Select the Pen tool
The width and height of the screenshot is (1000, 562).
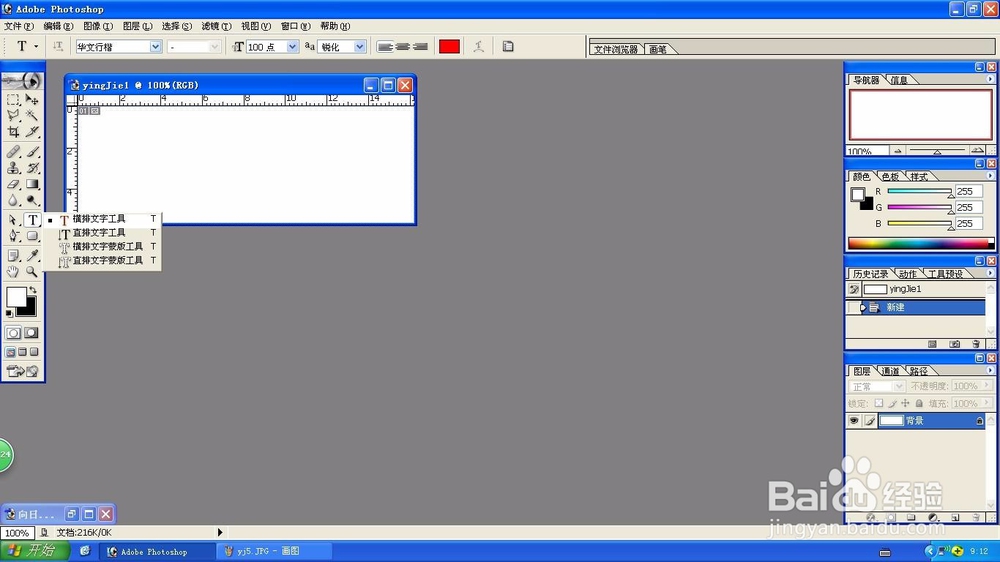[x=13, y=236]
